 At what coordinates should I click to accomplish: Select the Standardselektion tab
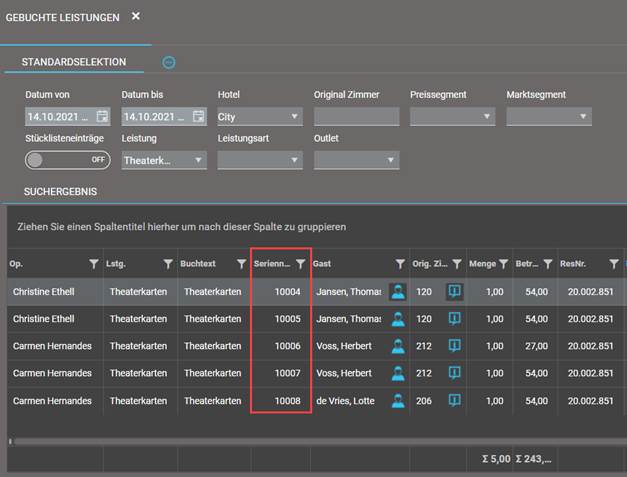tap(74, 62)
